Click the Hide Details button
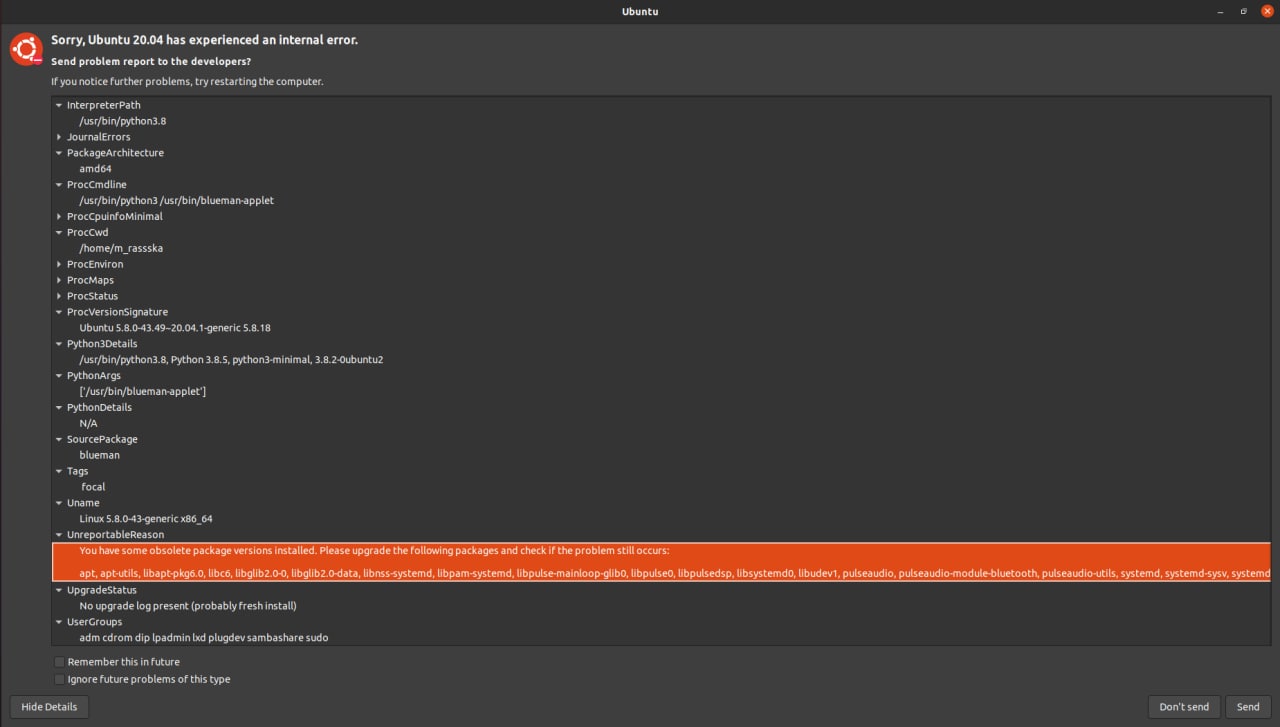This screenshot has width=1280, height=727. tap(49, 706)
